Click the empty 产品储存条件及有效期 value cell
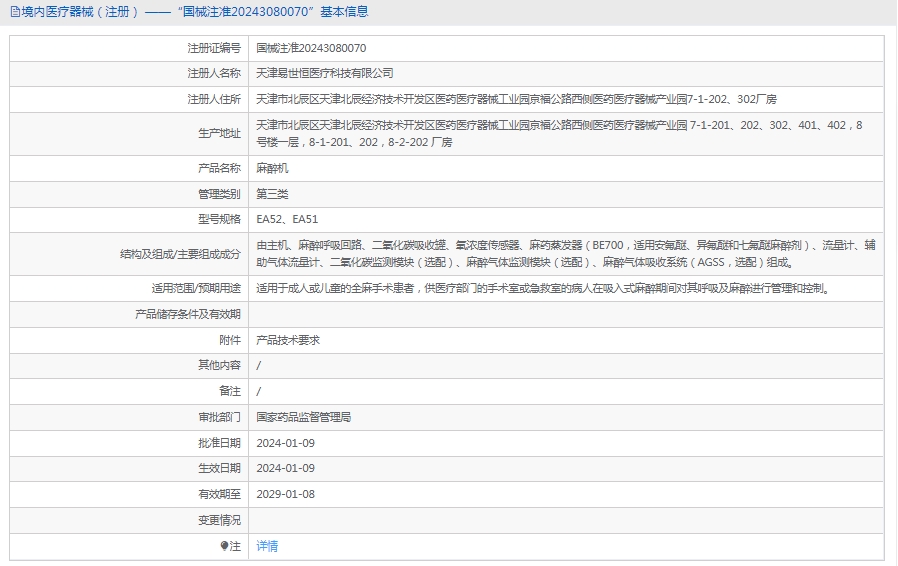 [x=566, y=315]
